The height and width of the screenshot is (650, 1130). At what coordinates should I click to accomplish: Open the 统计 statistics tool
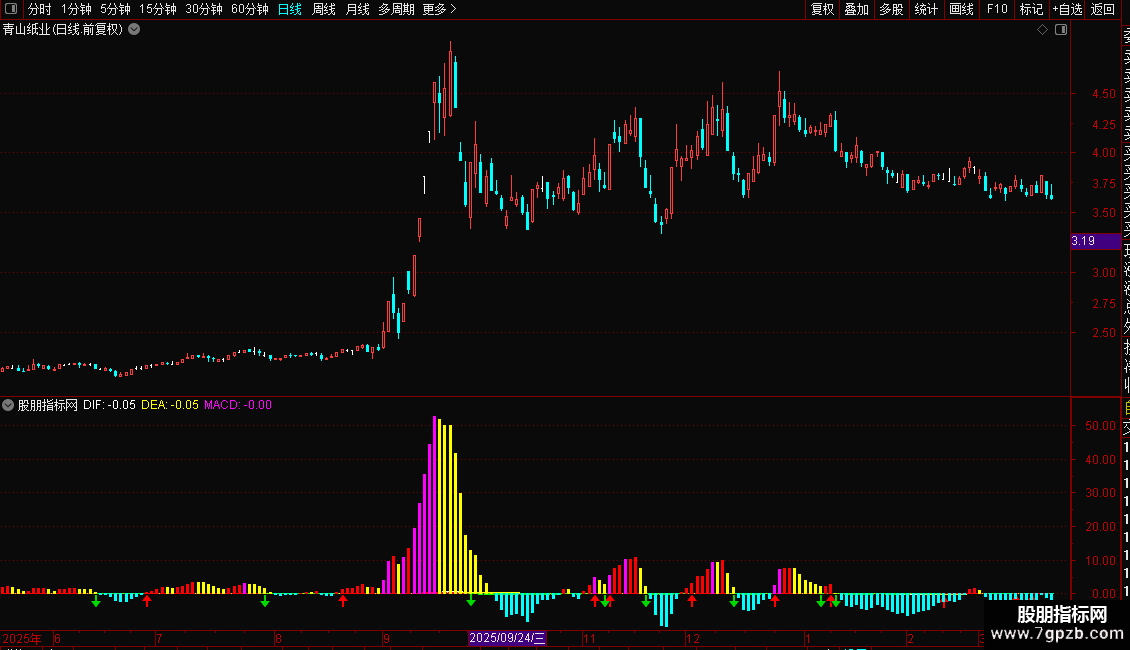[926, 9]
